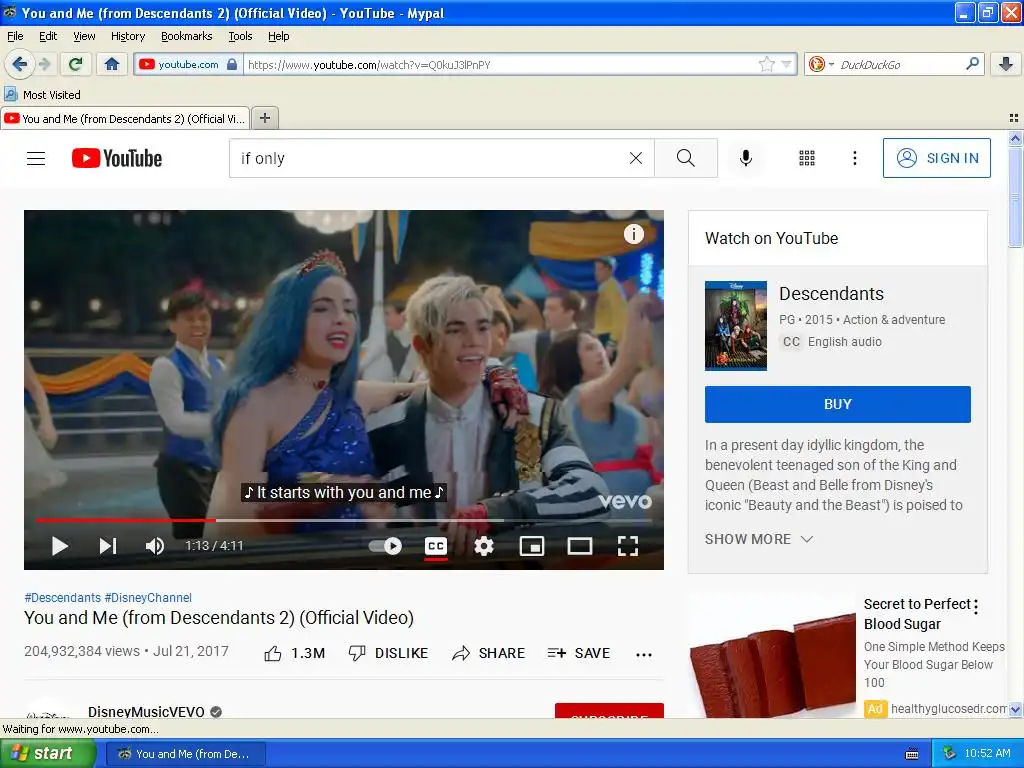The width and height of the screenshot is (1024, 768).
Task: Click the DuckDuckGo search field
Action: tap(899, 64)
